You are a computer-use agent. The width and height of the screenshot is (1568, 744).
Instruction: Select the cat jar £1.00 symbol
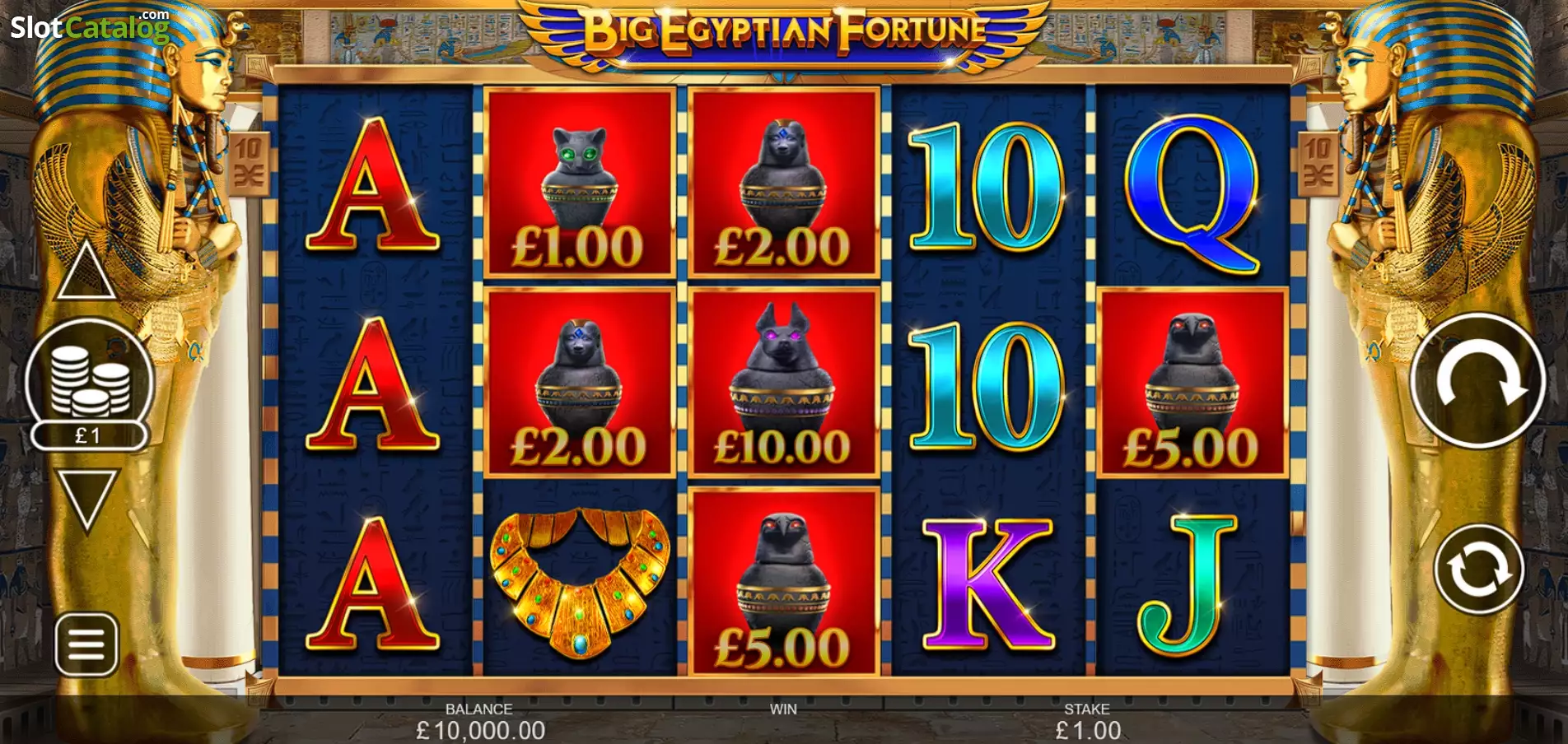[x=578, y=182]
